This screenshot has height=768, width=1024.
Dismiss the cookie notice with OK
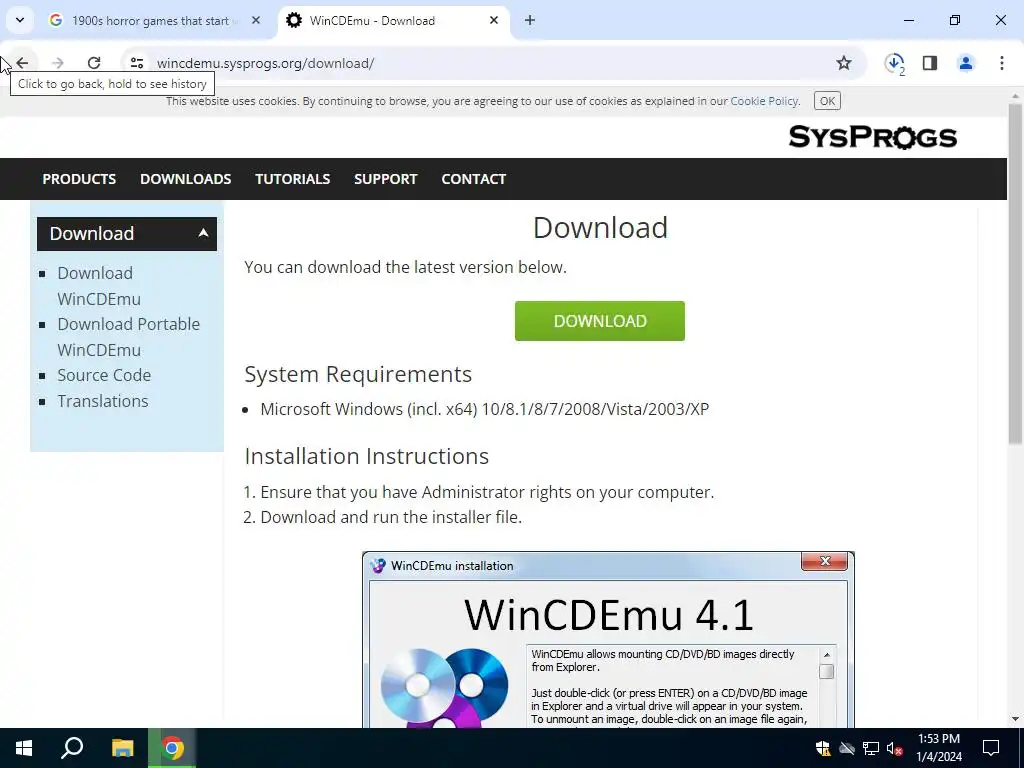click(x=827, y=101)
